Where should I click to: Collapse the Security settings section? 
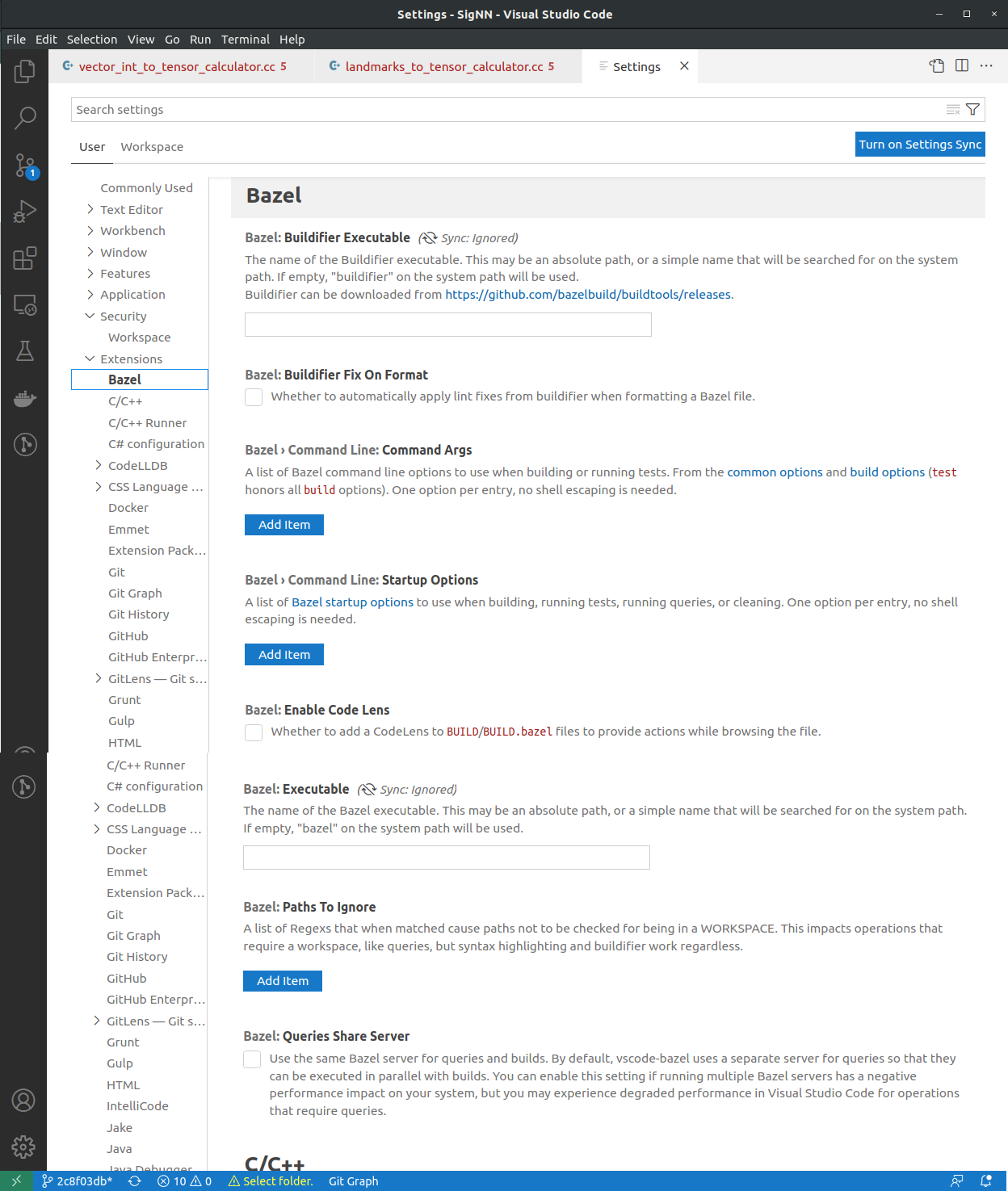(90, 316)
